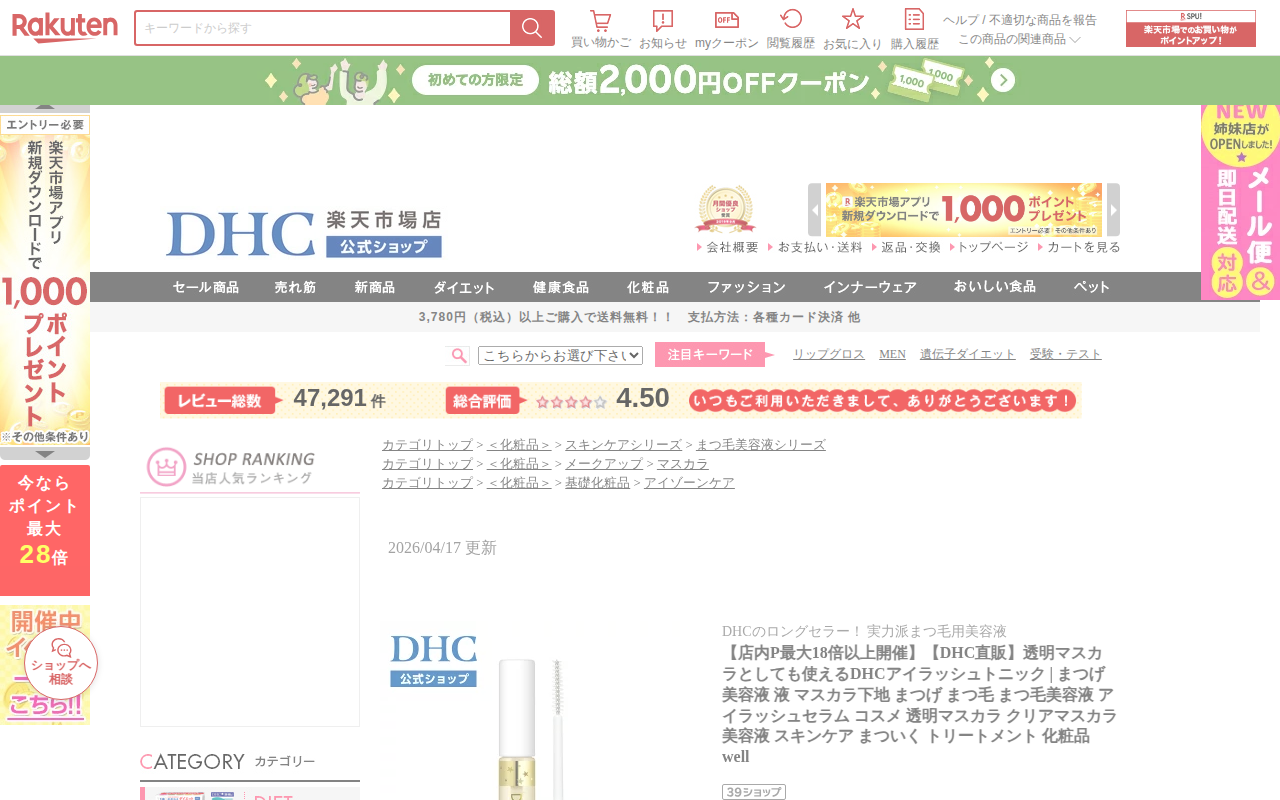Open notifications (お知らせ)

pos(663,29)
